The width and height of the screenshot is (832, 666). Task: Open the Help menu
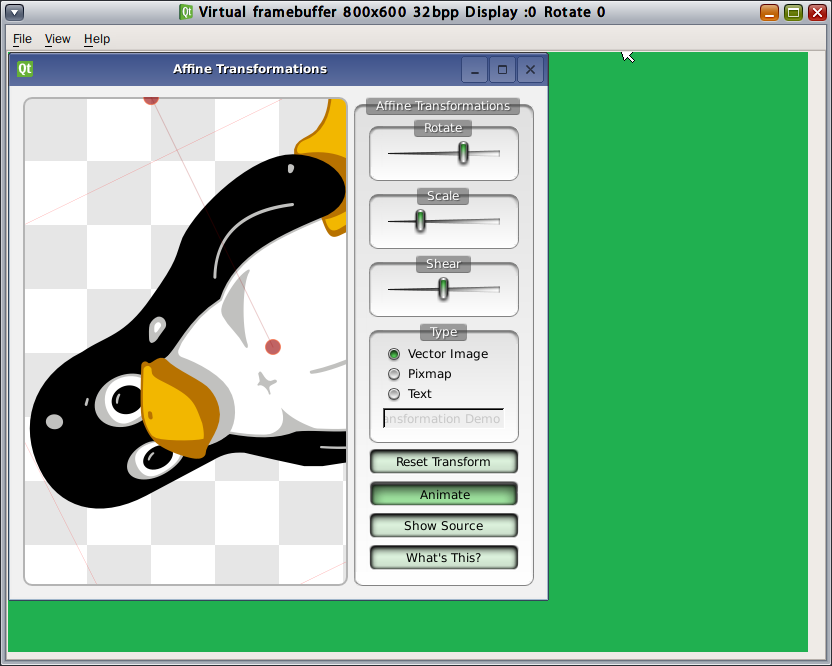click(97, 39)
